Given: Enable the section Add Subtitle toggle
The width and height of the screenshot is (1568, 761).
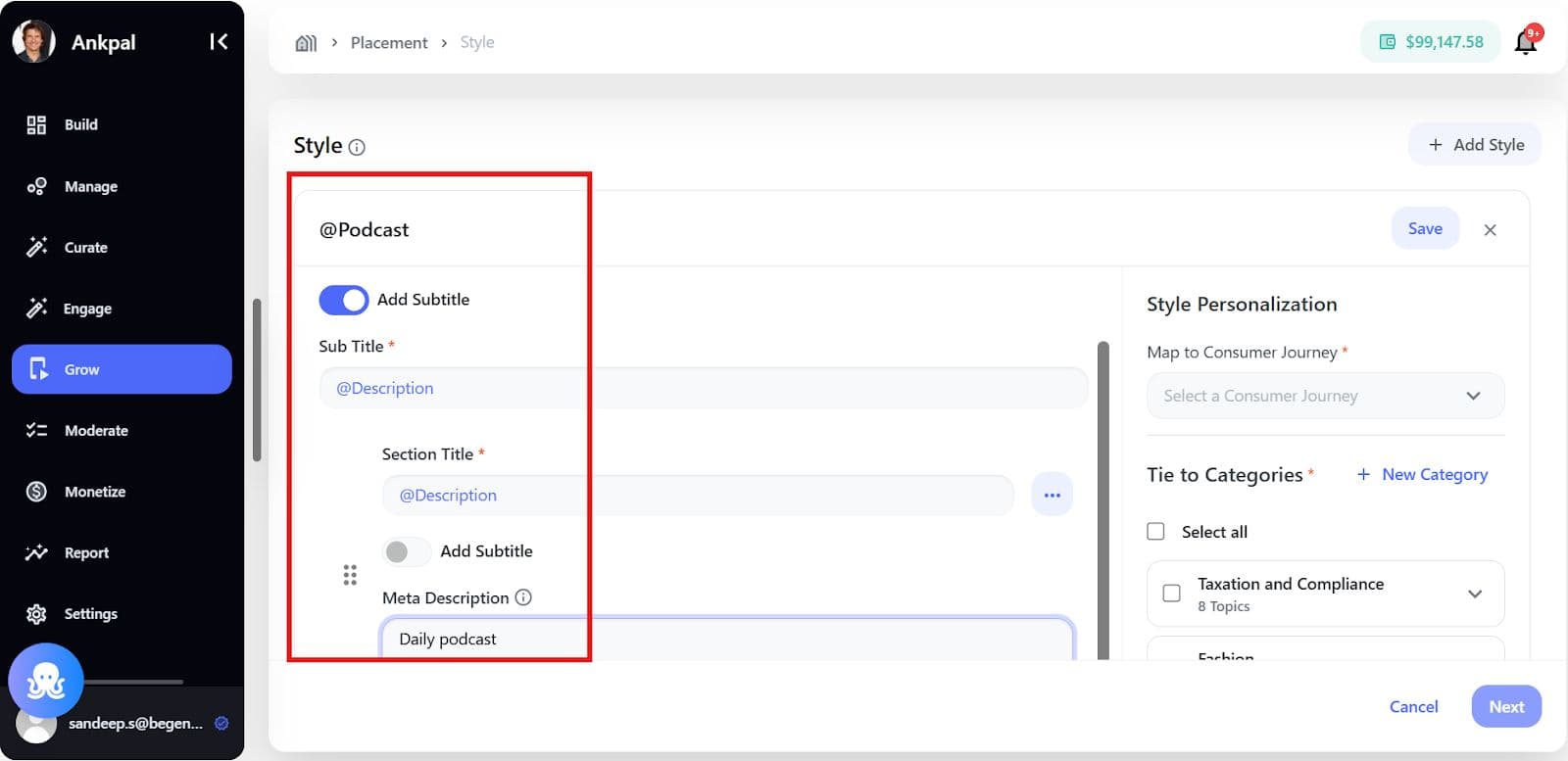Looking at the screenshot, I should [406, 551].
